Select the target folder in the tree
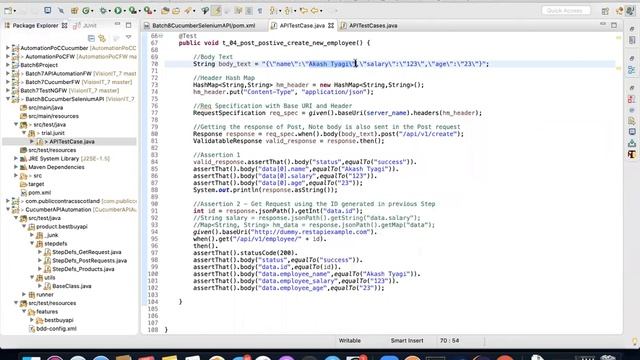Screen dimensions: 640x360 click(x=36, y=184)
